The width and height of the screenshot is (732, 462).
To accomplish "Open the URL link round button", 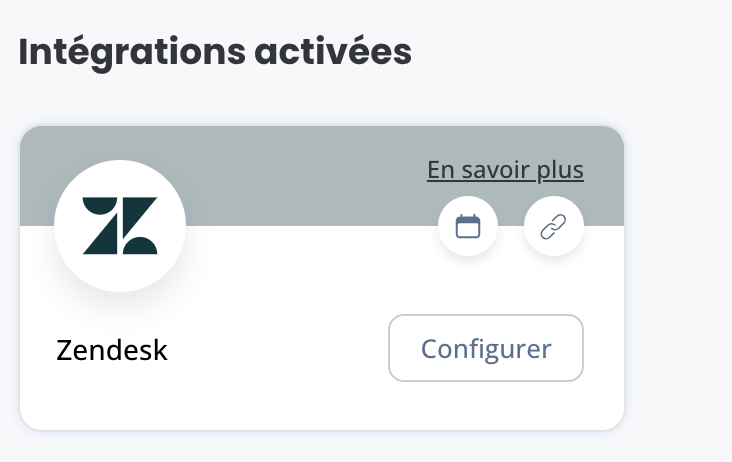I will point(554,226).
